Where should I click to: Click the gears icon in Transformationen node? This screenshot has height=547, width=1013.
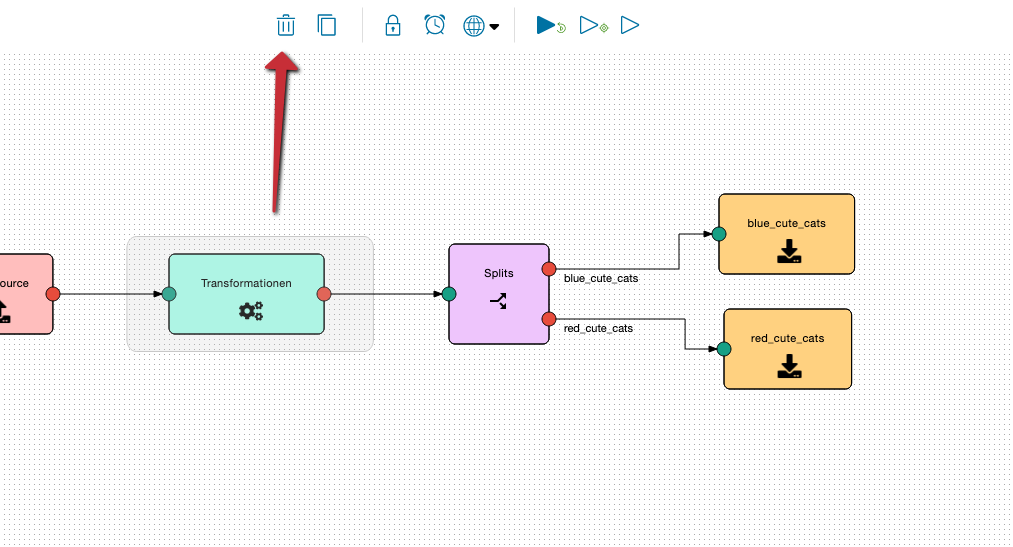click(251, 311)
